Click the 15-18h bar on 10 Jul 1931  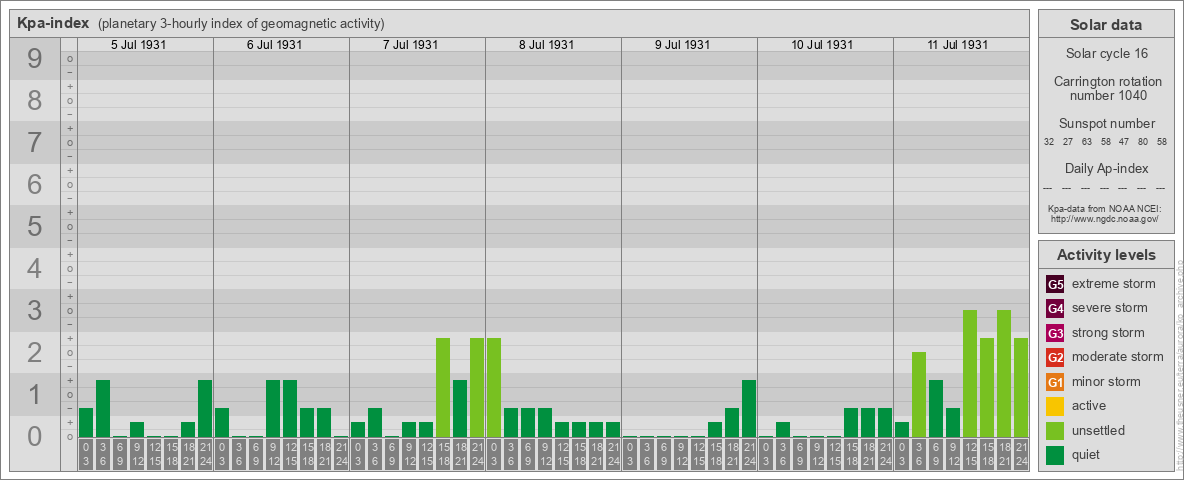850,423
